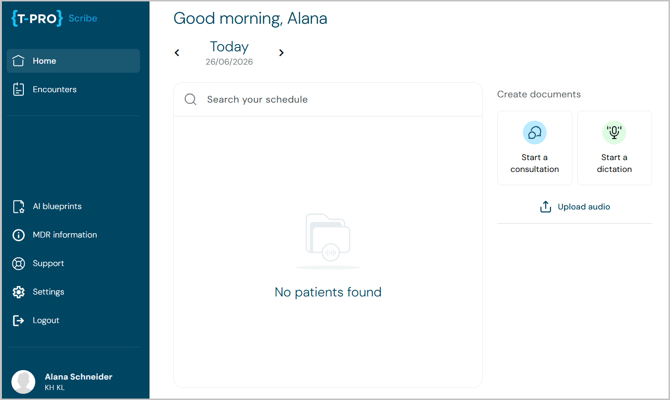670x400 pixels.
Task: Click the Support lifebuoy icon
Action: pos(18,264)
